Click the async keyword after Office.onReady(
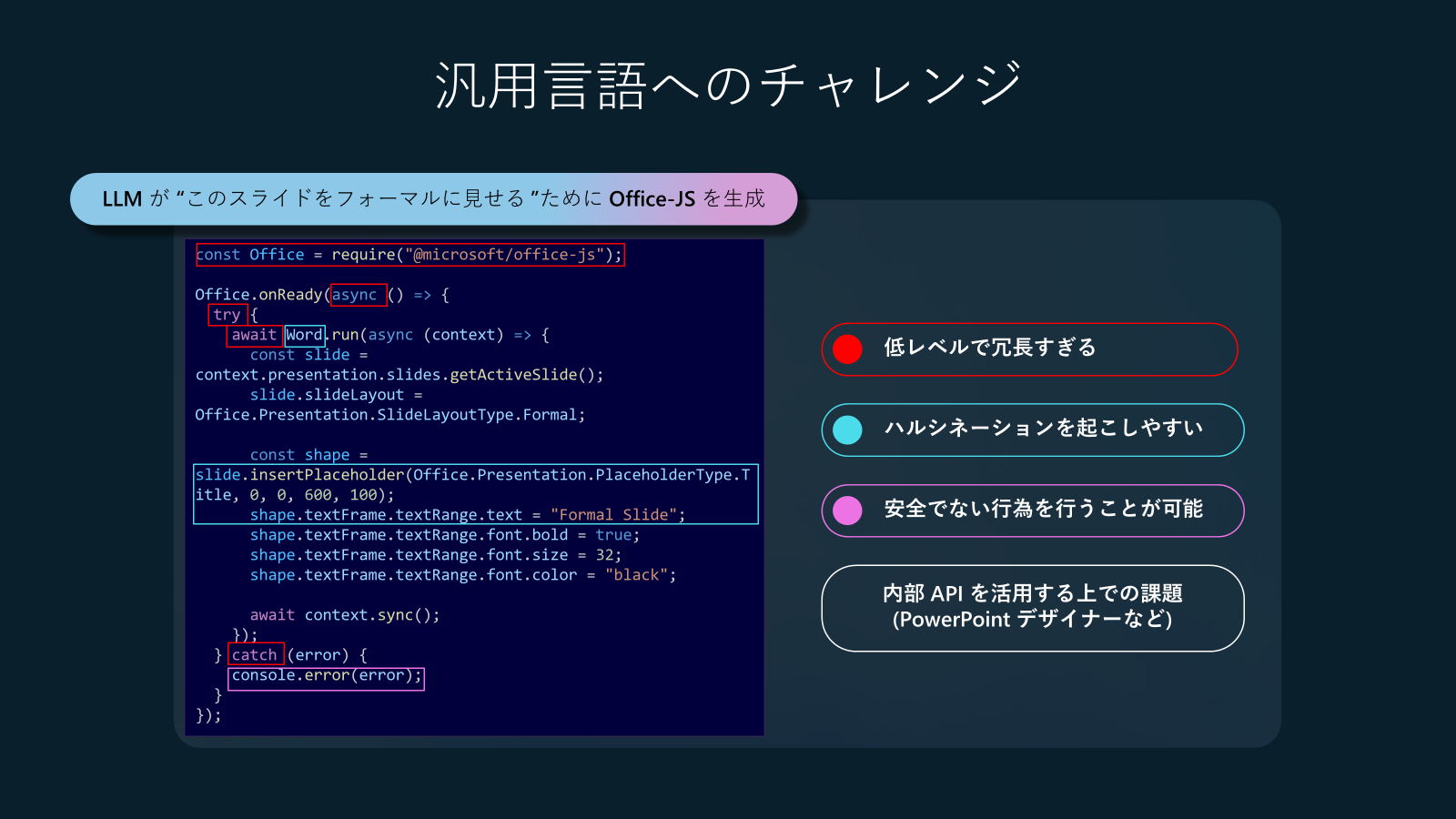This screenshot has height=819, width=1456. [359, 295]
